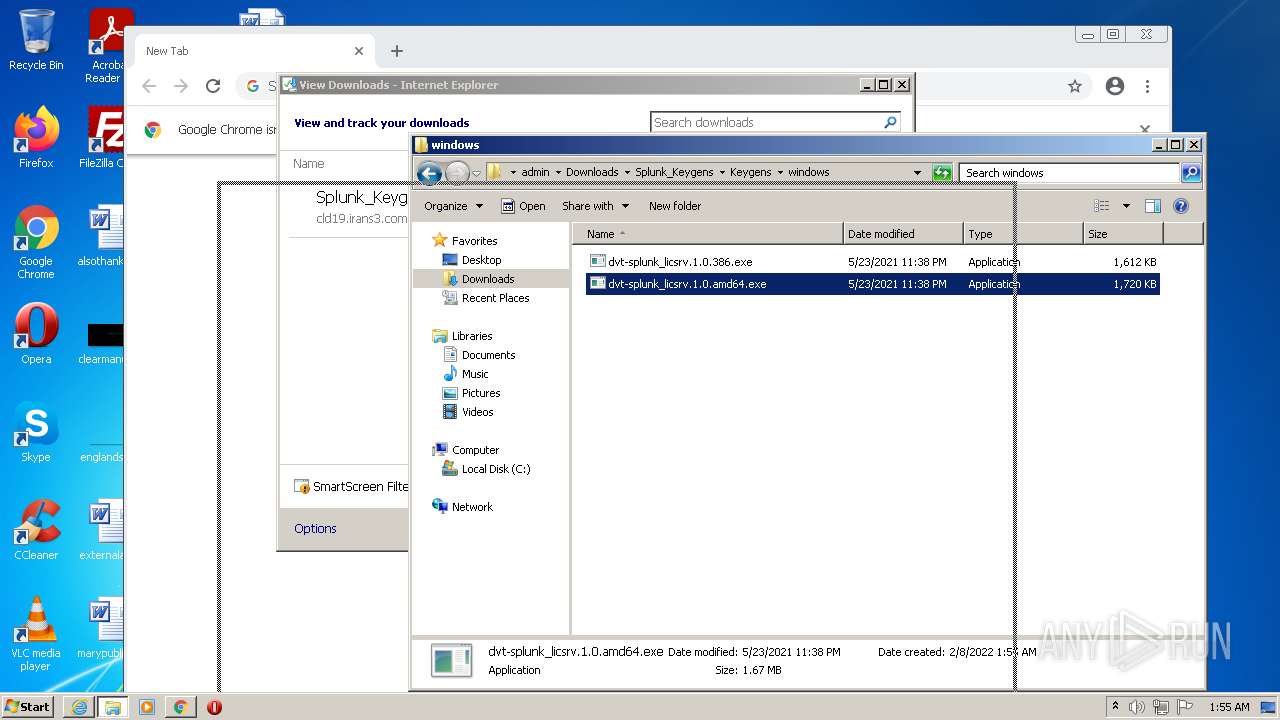
Task: Select the Firefox desktop shortcut
Action: (36, 137)
